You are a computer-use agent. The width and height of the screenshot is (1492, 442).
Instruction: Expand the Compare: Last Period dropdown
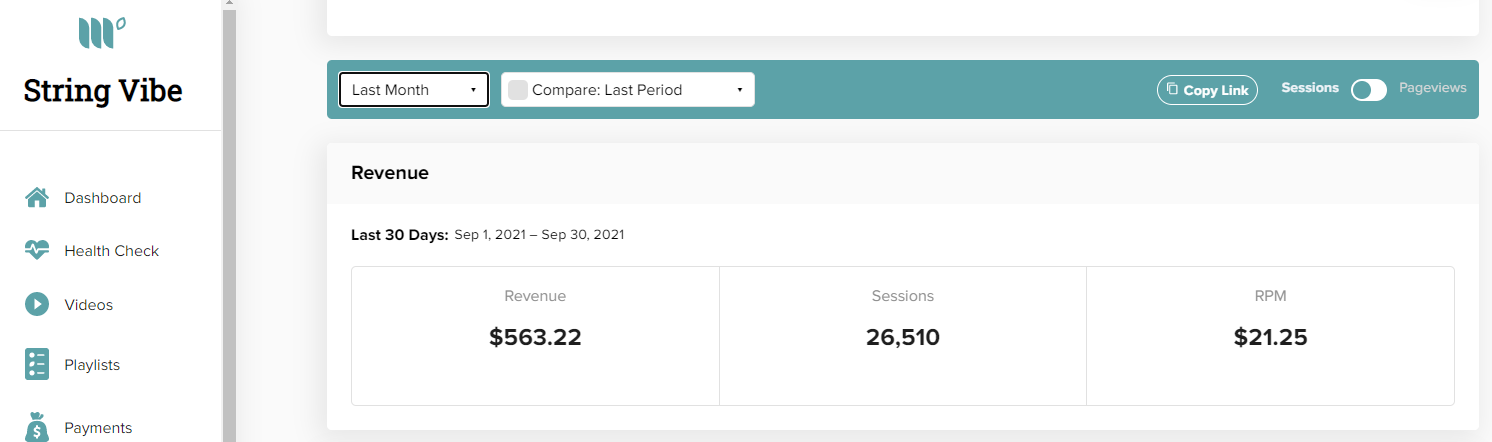628,90
